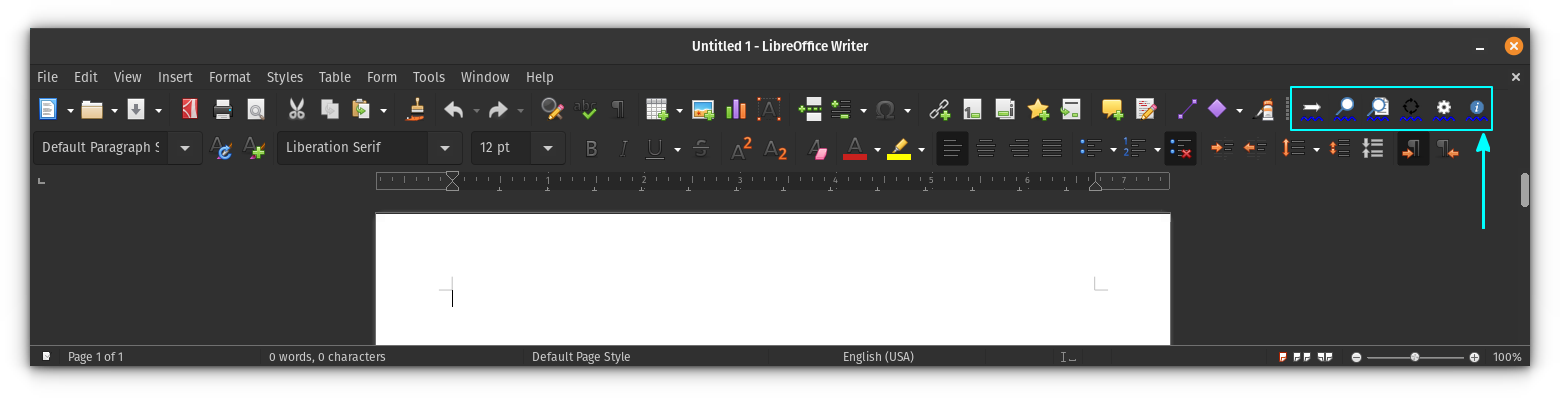The height and width of the screenshot is (398, 1560).
Task: Insert a chart using the chart icon
Action: coord(736,109)
